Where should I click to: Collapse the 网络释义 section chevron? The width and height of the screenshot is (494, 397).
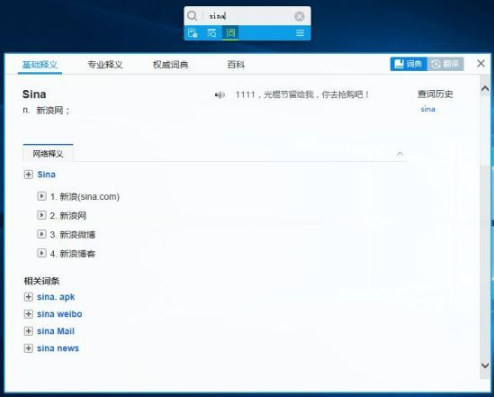coord(400,154)
